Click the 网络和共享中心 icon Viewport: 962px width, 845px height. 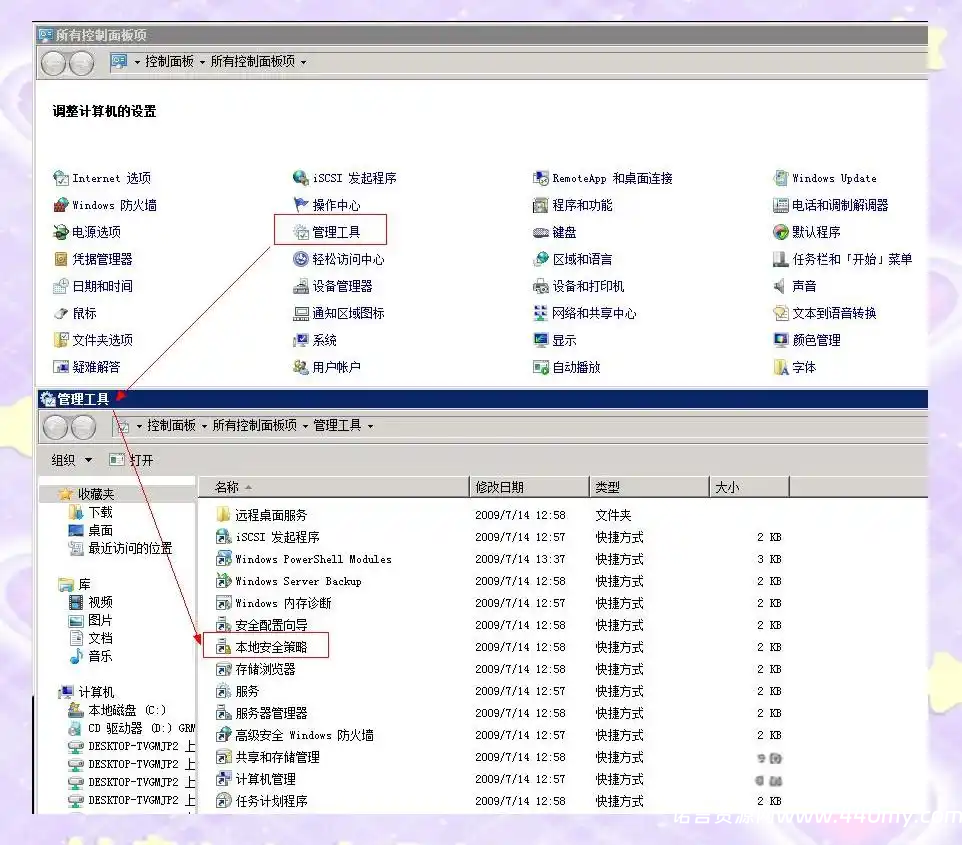pos(541,314)
